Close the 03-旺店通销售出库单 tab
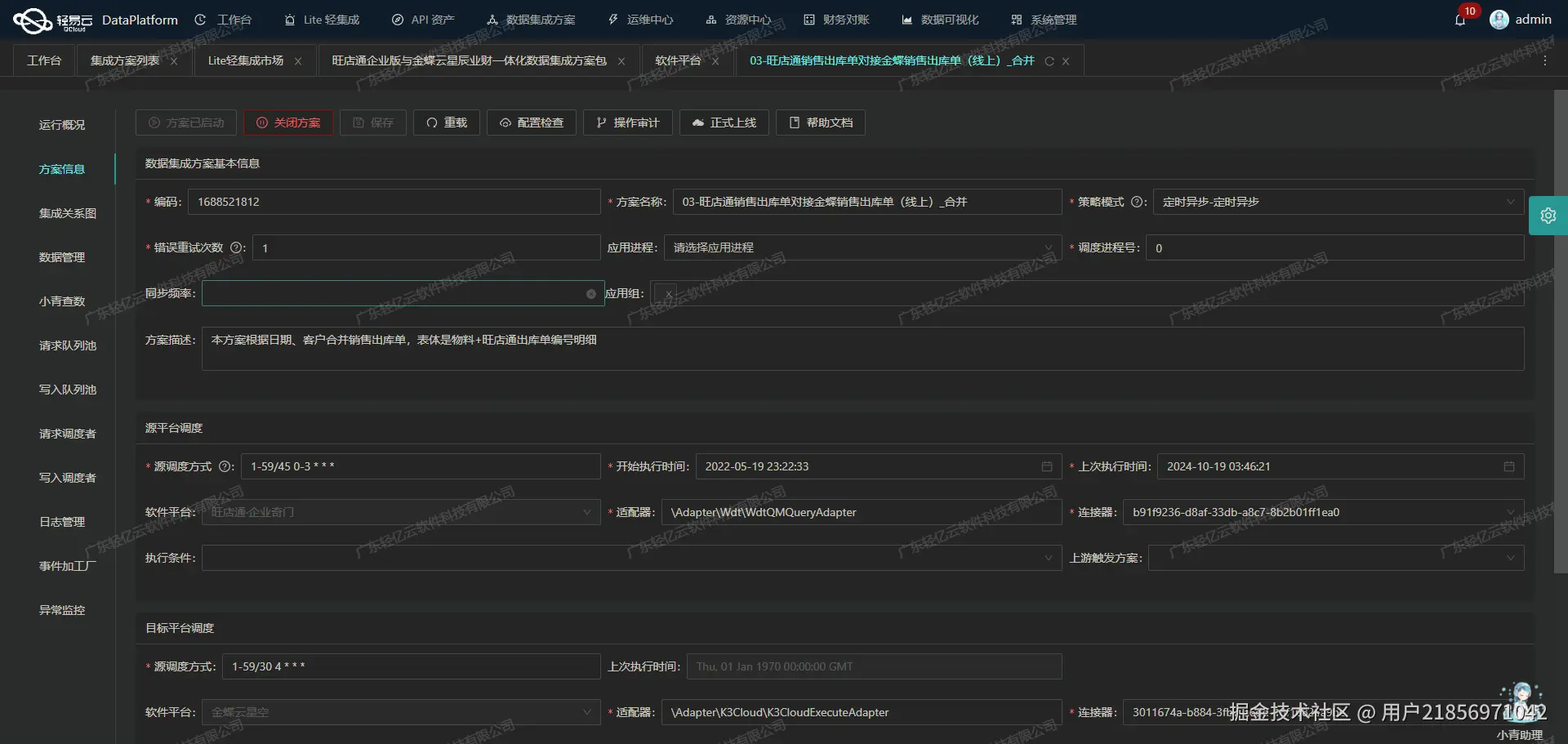The width and height of the screenshot is (1568, 744). coord(1066,61)
